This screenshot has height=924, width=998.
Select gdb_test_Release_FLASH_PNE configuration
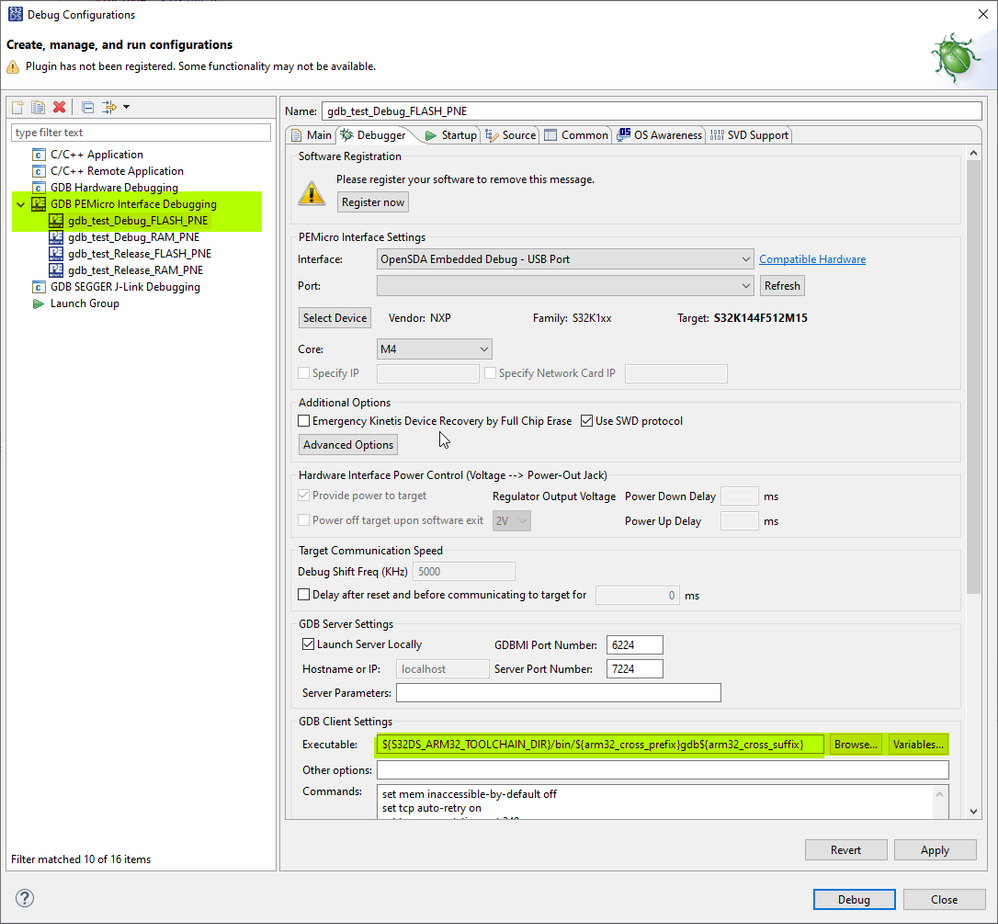point(139,254)
